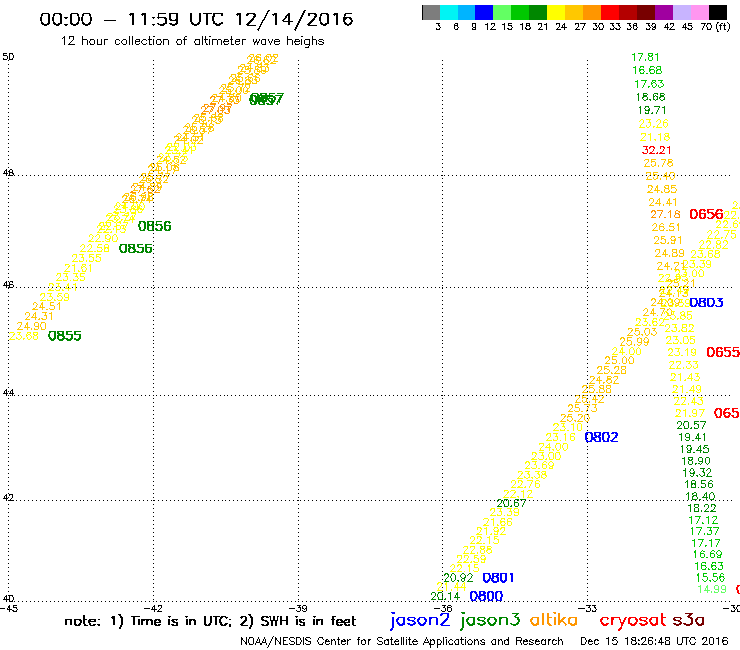This screenshot has height=650, width=740.
Task: Click the red 0656 time stamp
Action: 706,214
